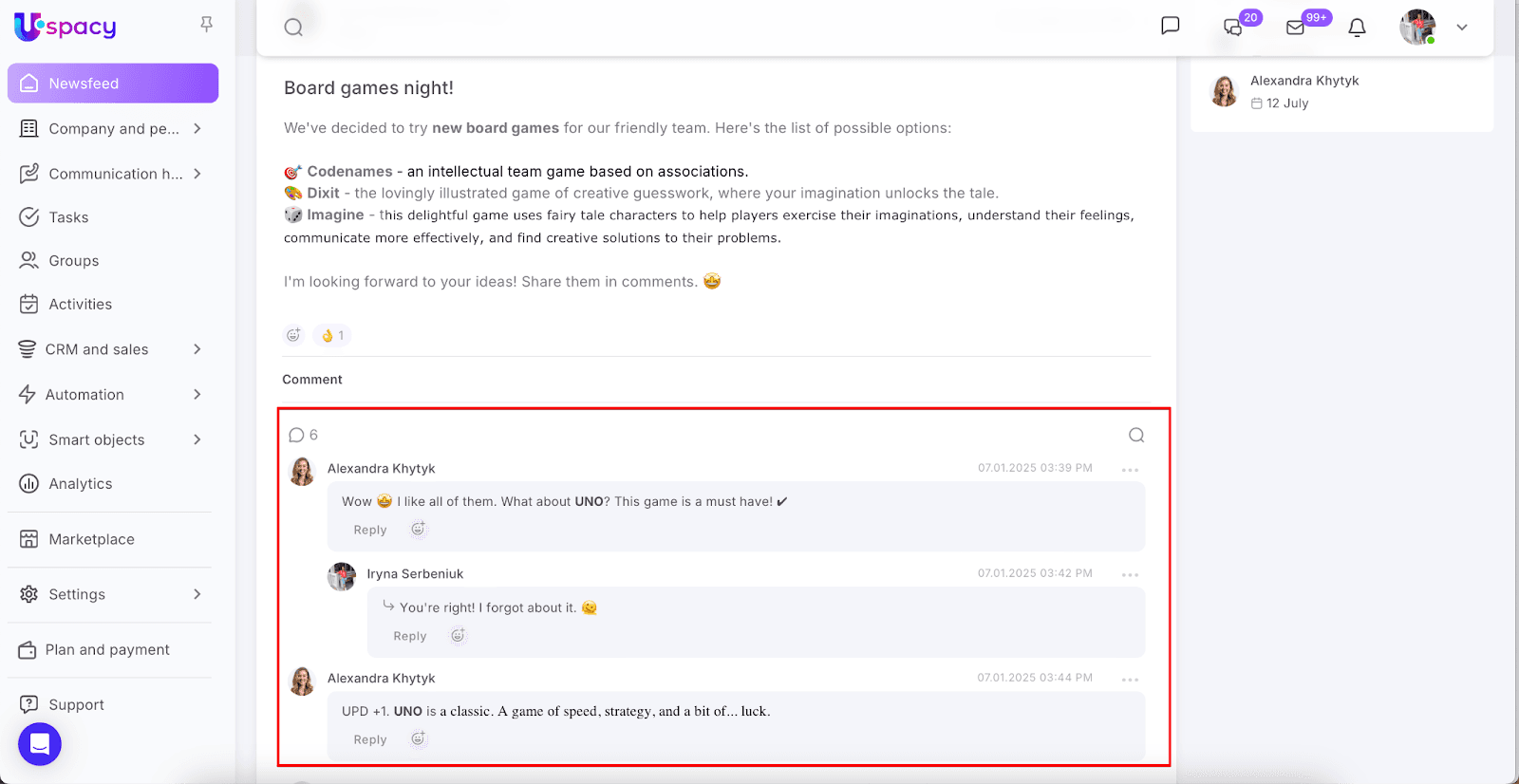The width and height of the screenshot is (1519, 784).
Task: Open discussions icon with 20 badge
Action: click(1233, 28)
